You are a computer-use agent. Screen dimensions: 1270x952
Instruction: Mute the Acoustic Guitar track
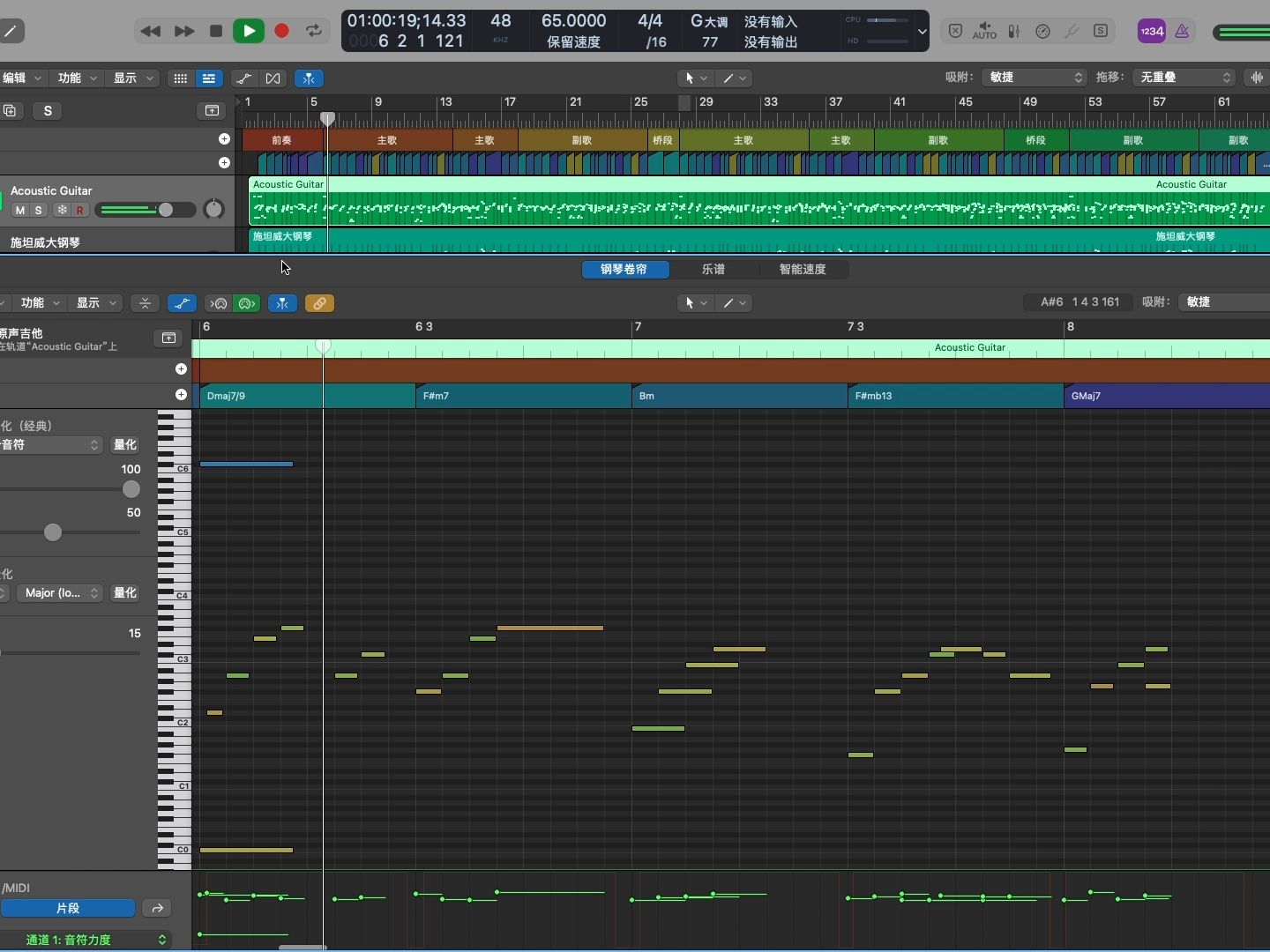click(x=19, y=211)
